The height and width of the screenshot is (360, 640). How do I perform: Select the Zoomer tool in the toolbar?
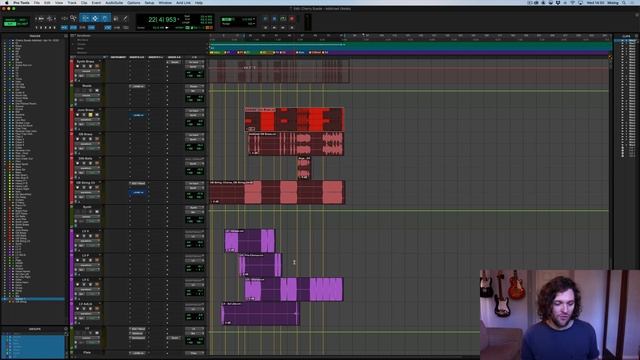coord(73,18)
